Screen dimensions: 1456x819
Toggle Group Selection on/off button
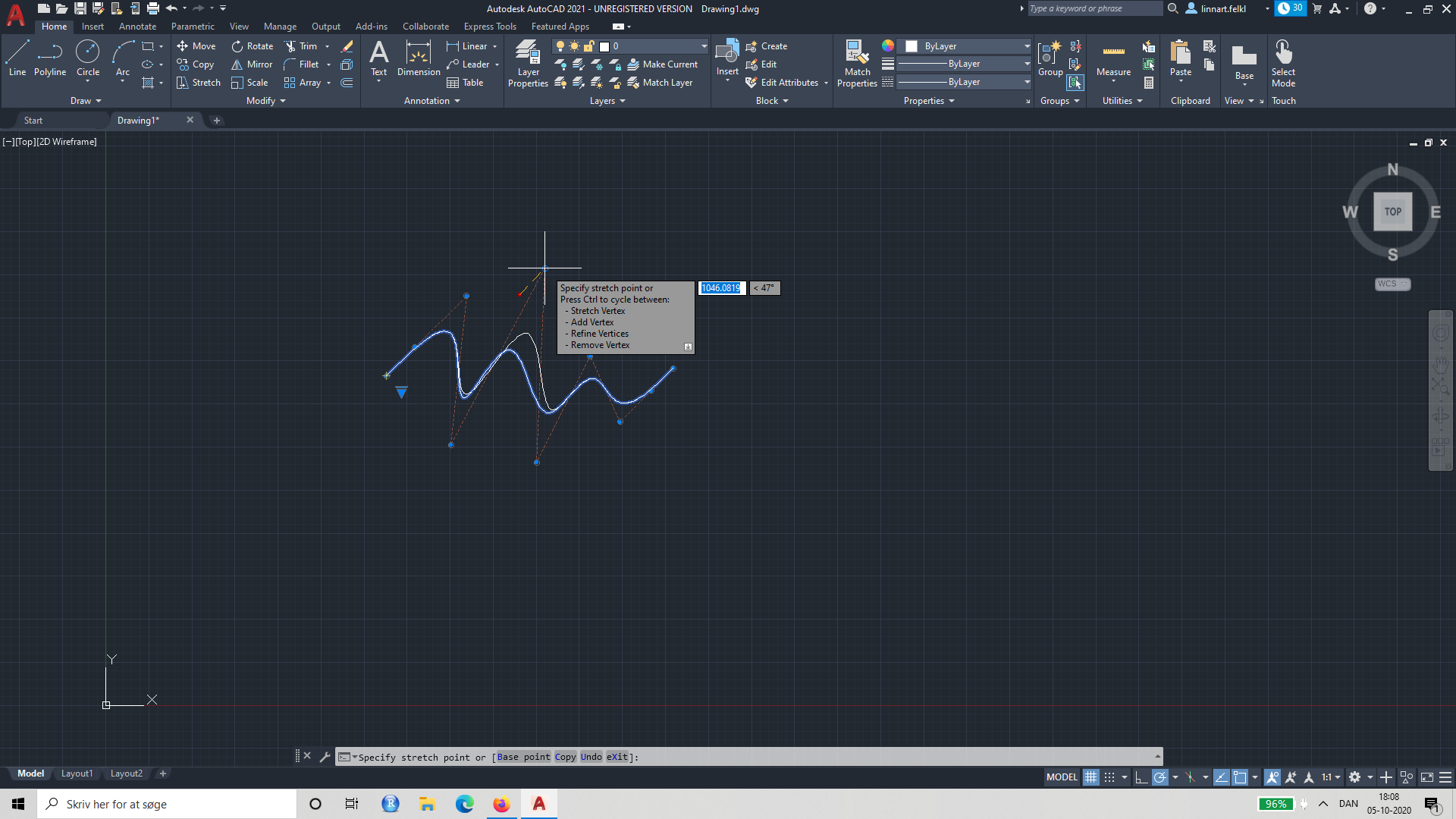(1075, 83)
